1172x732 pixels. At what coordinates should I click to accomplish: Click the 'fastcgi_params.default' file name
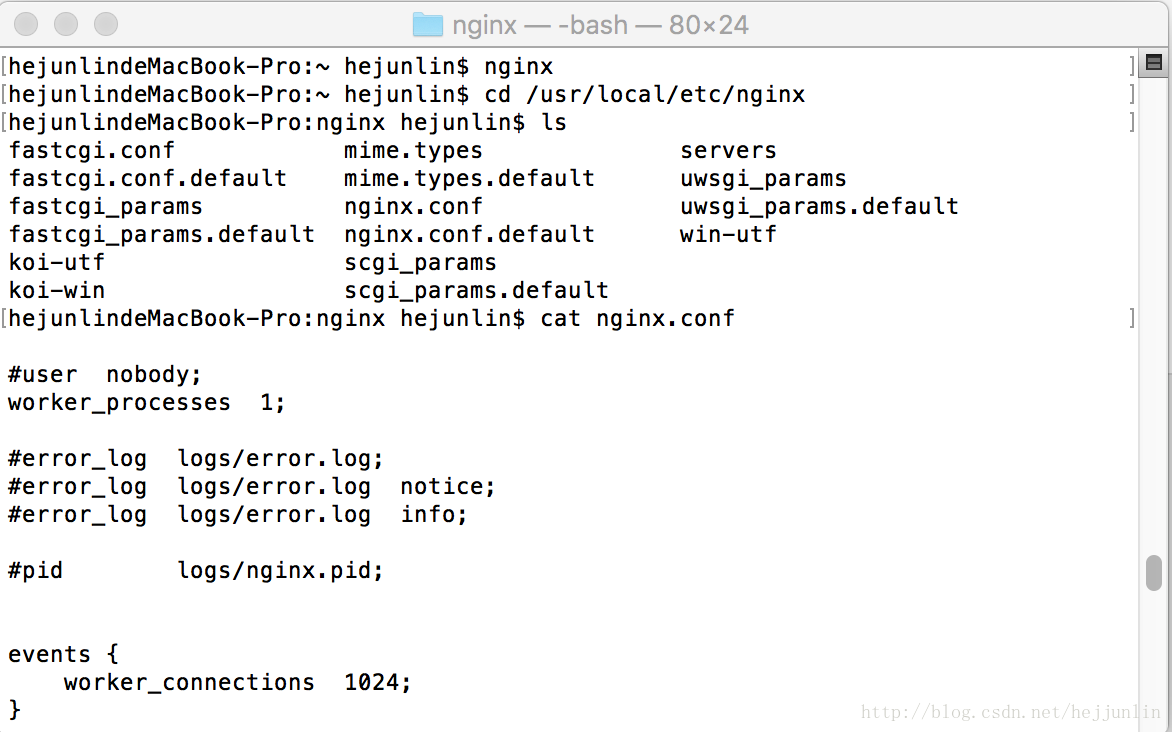click(161, 235)
